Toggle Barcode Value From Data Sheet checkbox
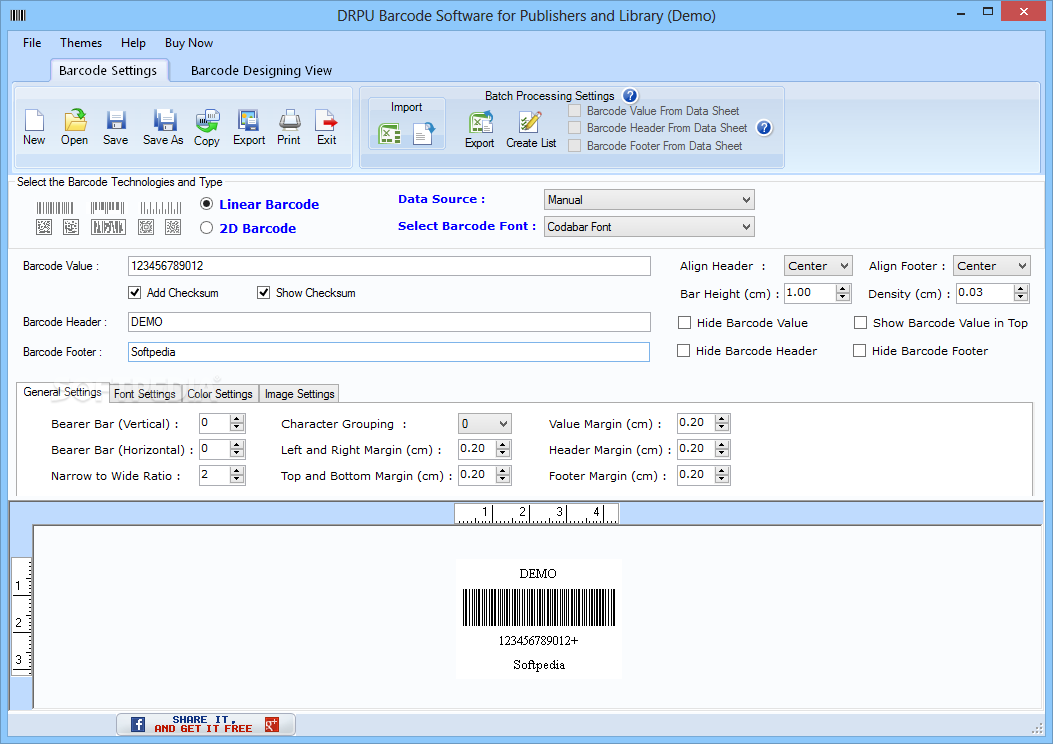This screenshot has width=1053, height=744. coord(575,111)
